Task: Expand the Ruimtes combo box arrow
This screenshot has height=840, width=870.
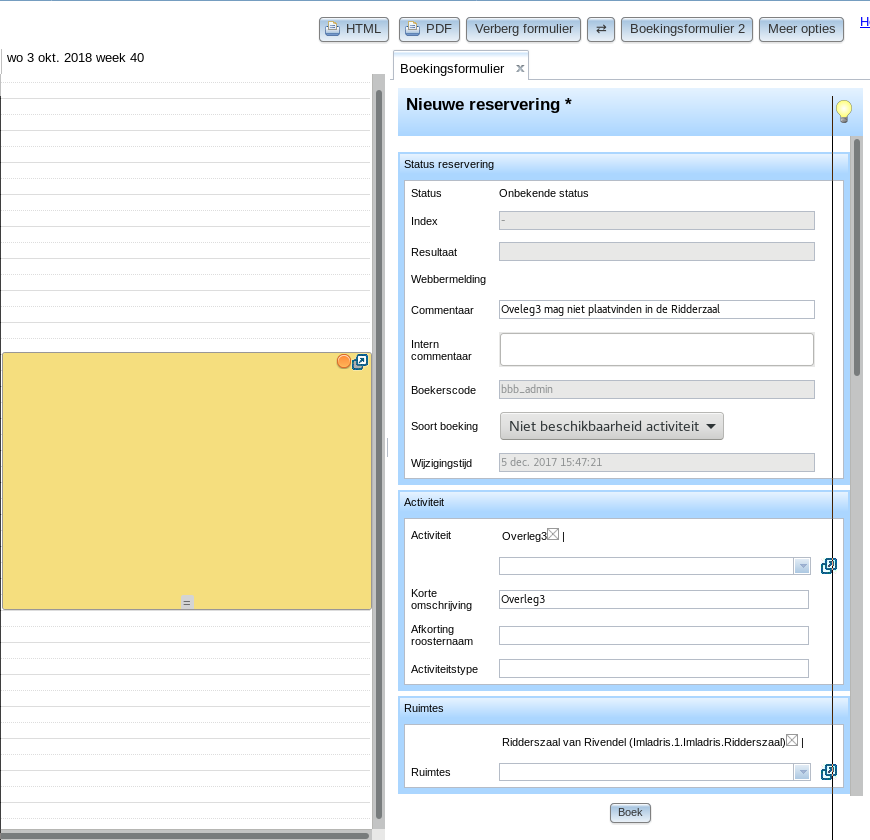Action: click(802, 772)
